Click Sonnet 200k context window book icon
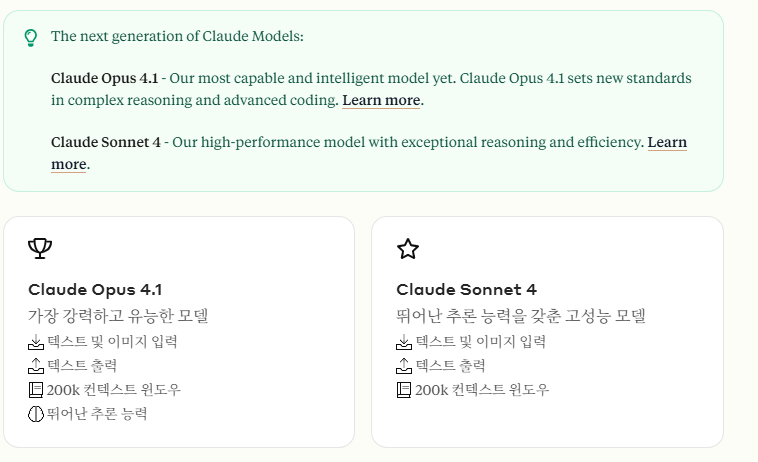The height and width of the screenshot is (462, 758). [x=405, y=390]
